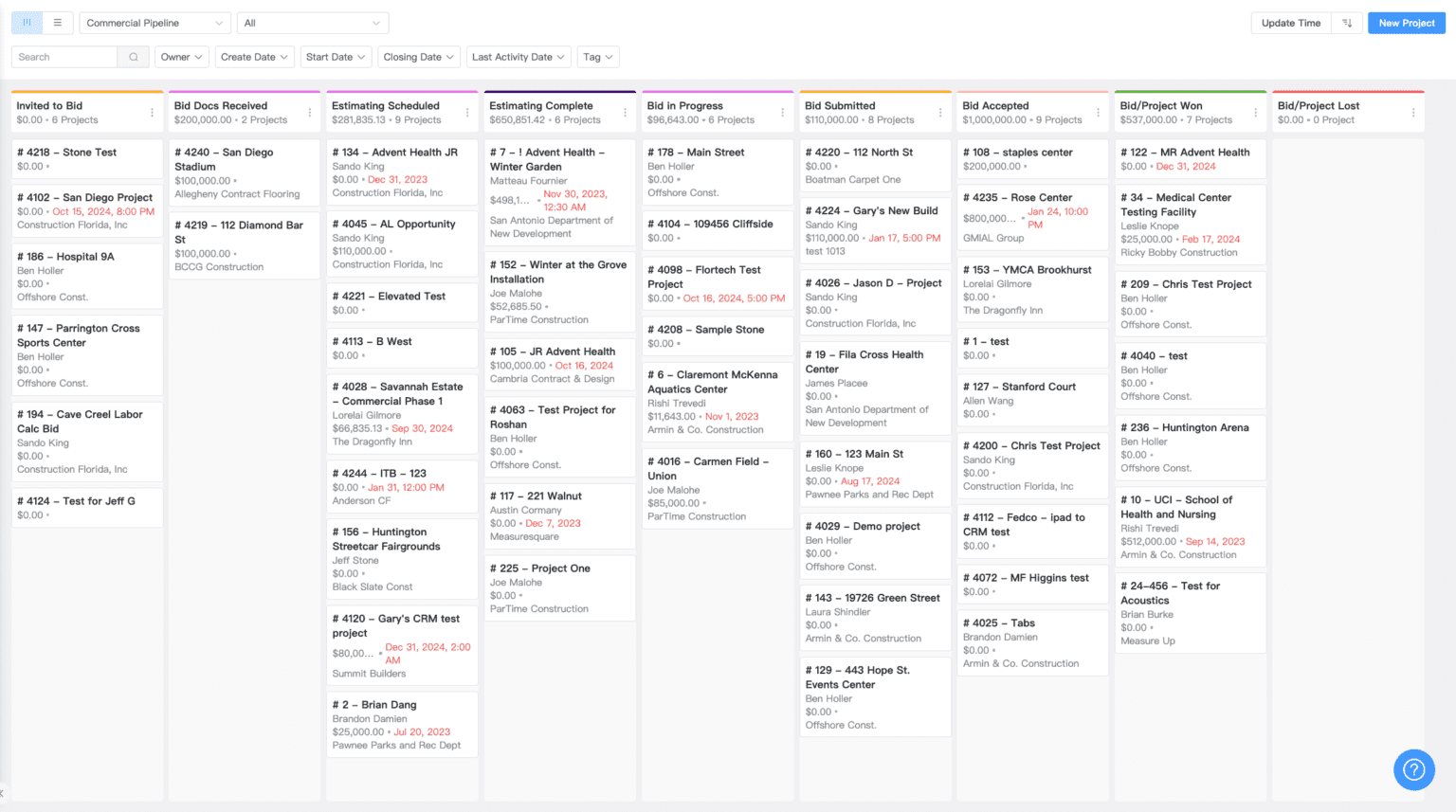Switch to the list view layout
The image size is (1456, 812).
[x=57, y=23]
